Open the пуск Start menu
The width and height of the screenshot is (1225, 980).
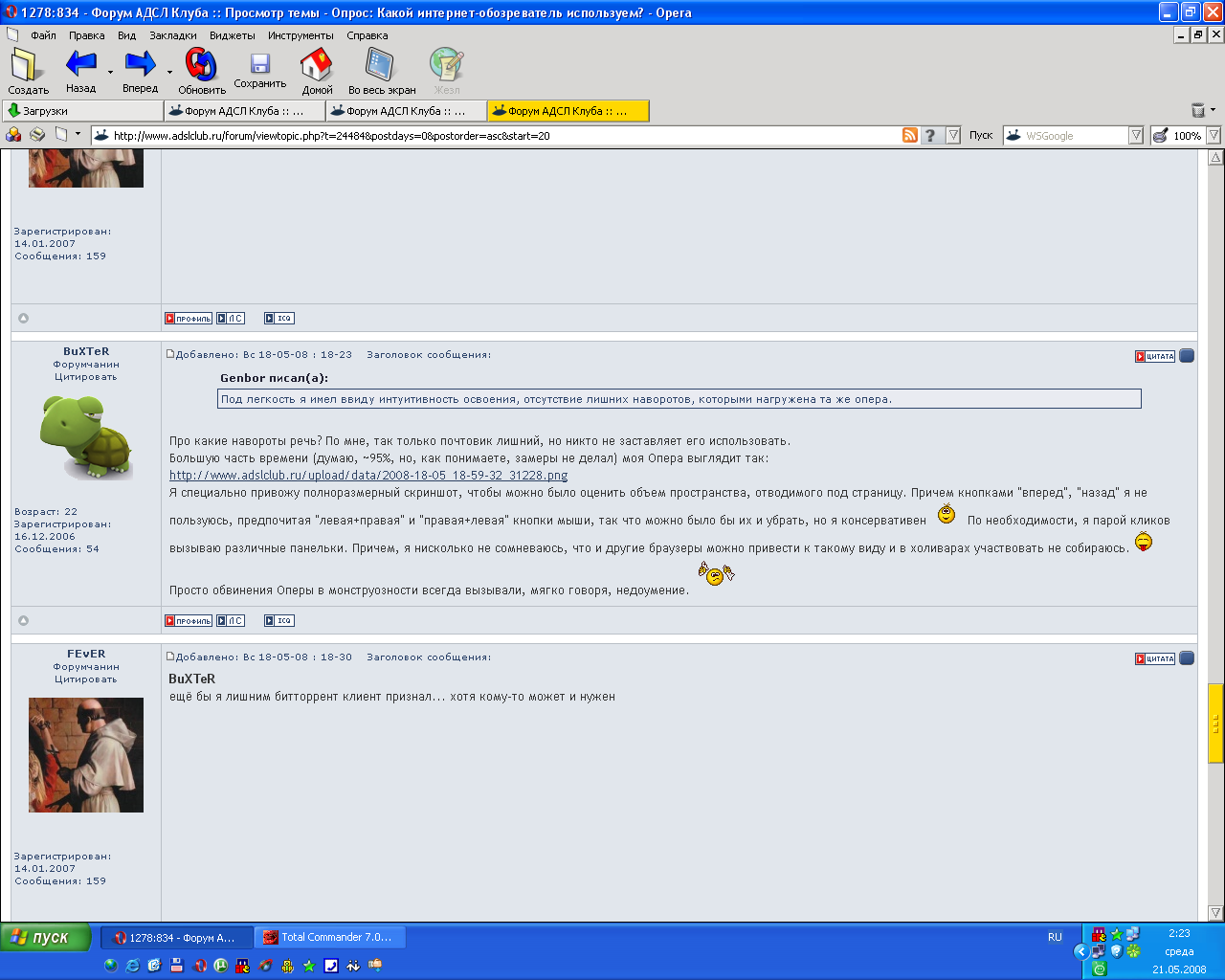pyautogui.click(x=45, y=937)
